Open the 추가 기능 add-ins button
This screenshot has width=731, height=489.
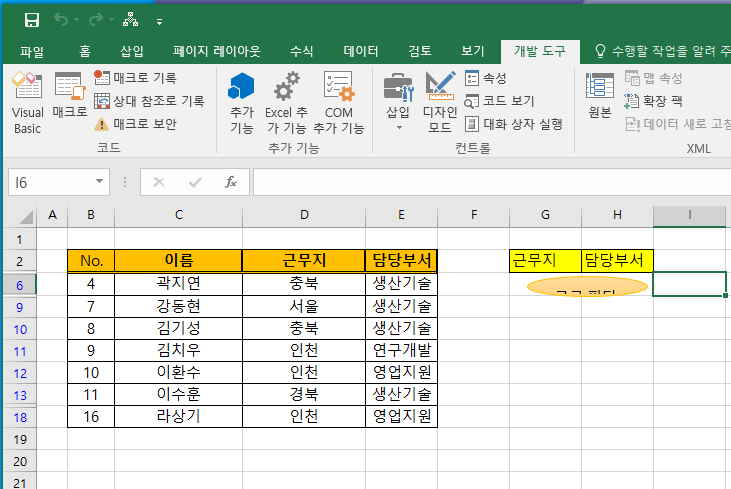coord(241,103)
